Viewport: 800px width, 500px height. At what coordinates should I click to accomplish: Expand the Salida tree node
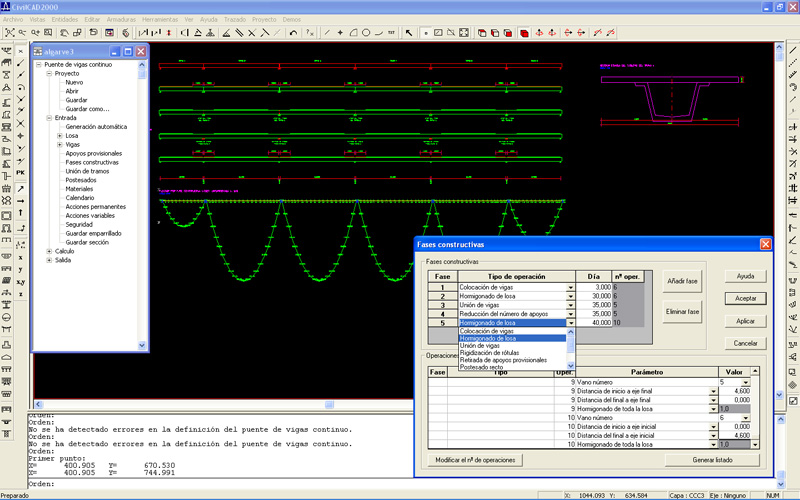pyautogui.click(x=49, y=260)
